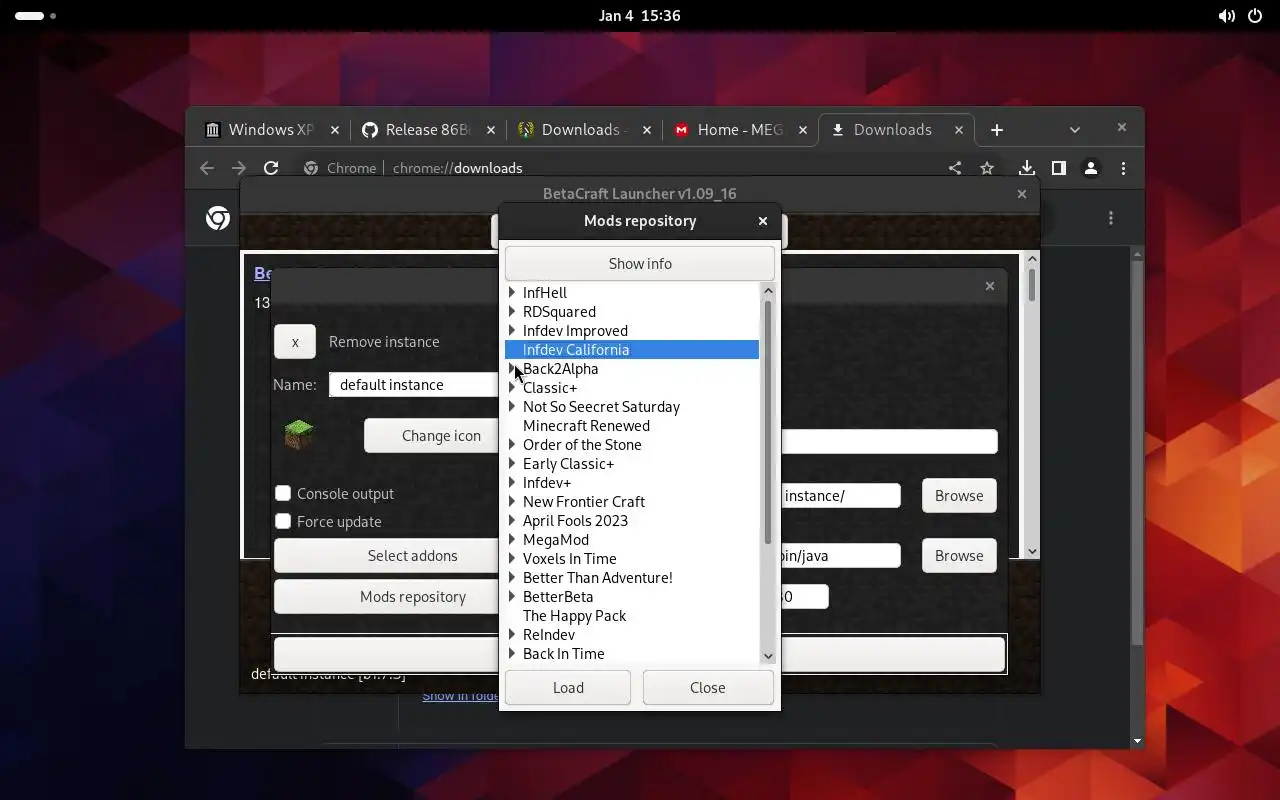Enable Force update checkbox
Viewport: 1280px width, 800px height.
283,521
